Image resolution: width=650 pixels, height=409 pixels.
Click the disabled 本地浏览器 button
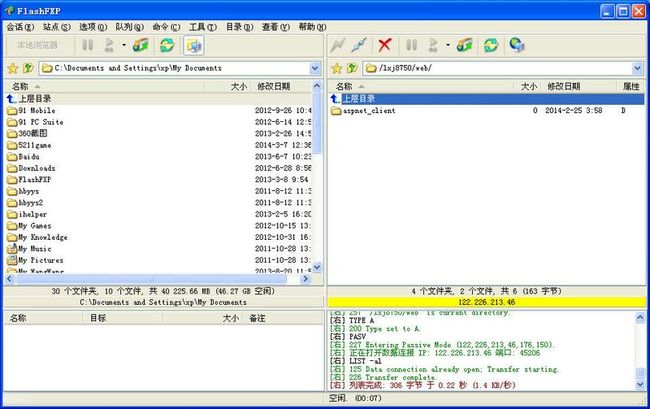(37, 45)
